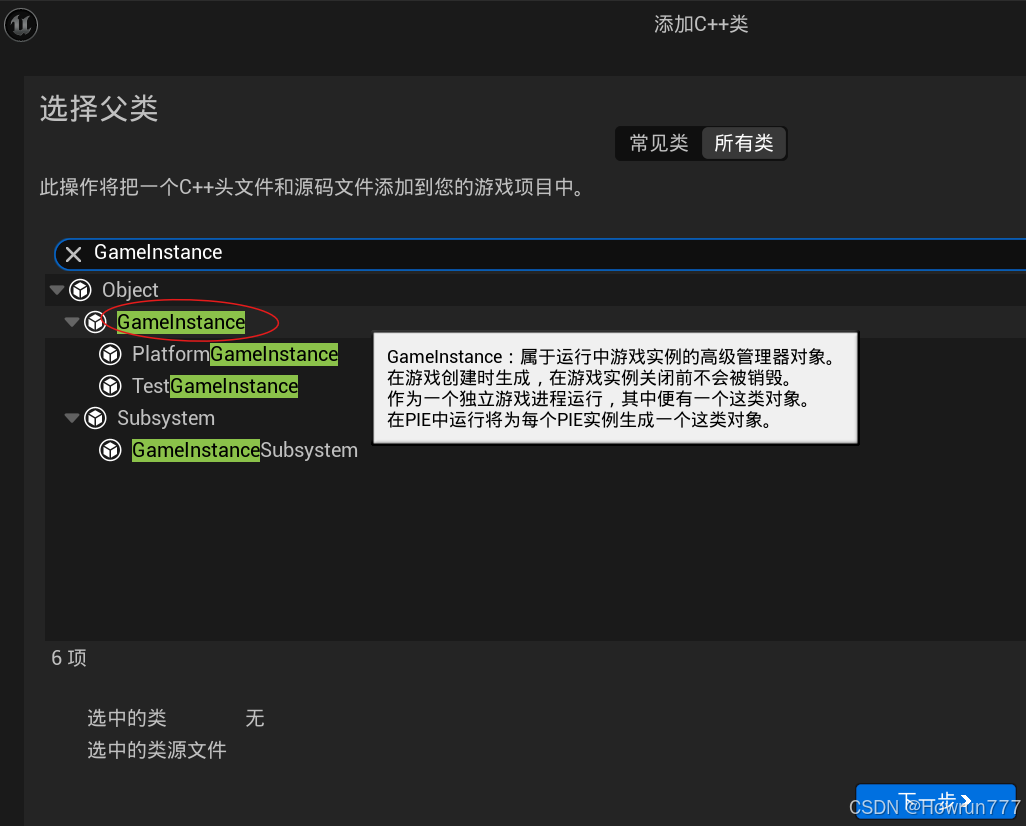Collapse the Object tree node
Image resolution: width=1026 pixels, height=826 pixels.
57,289
